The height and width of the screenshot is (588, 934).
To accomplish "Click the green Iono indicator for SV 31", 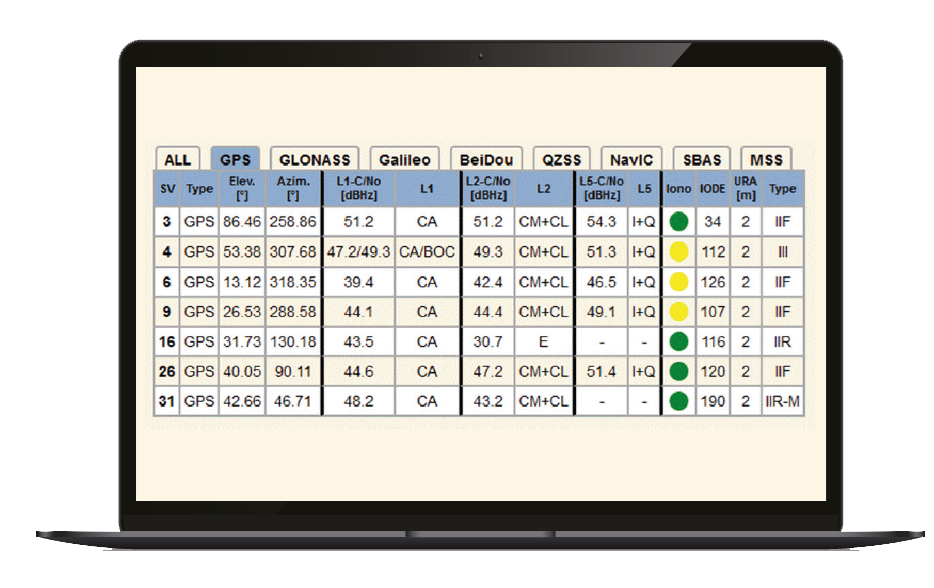I will click(678, 401).
